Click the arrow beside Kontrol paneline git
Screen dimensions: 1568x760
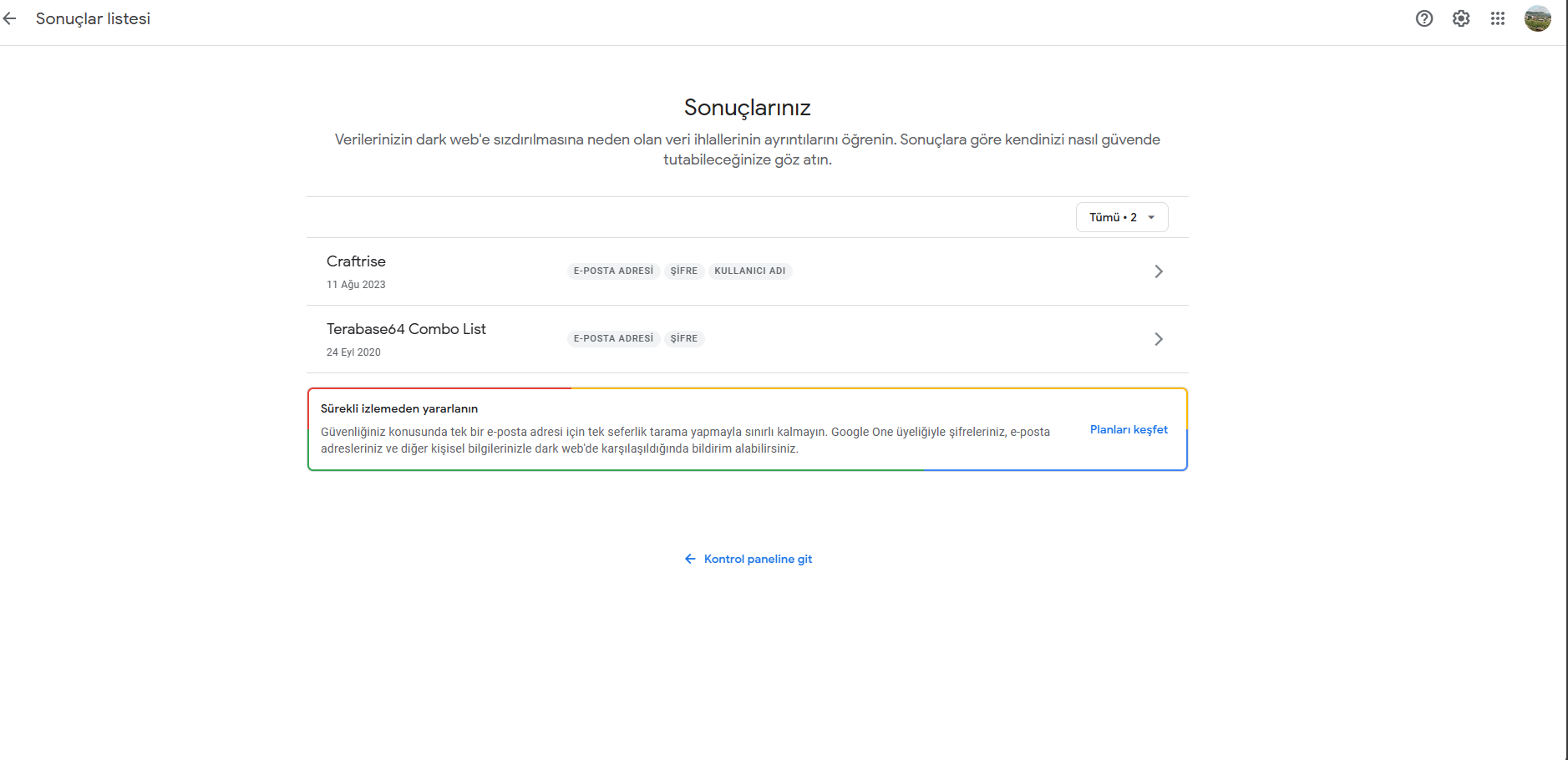690,559
